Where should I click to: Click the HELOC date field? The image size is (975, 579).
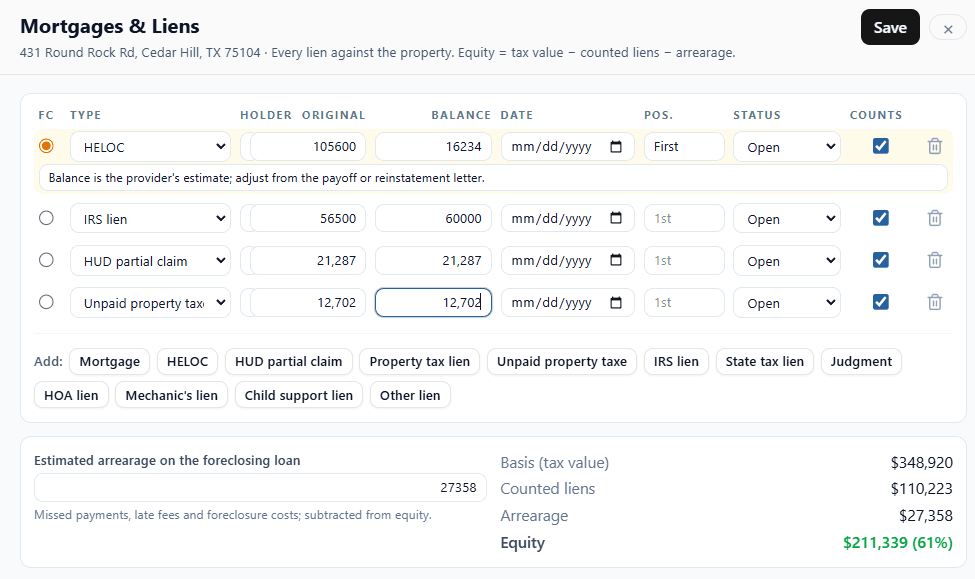tap(568, 147)
